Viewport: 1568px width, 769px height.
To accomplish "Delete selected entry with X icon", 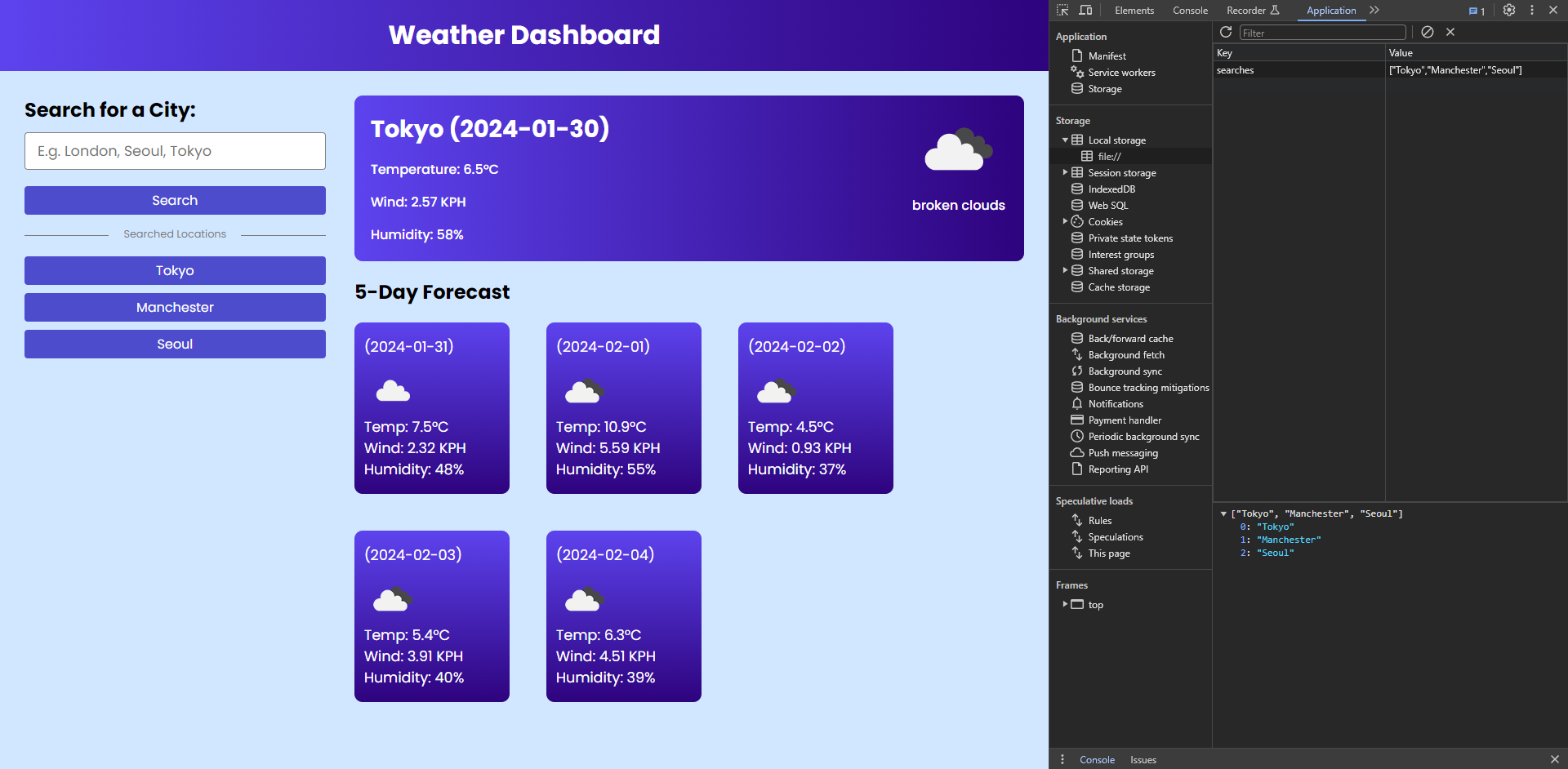I will click(x=1450, y=32).
